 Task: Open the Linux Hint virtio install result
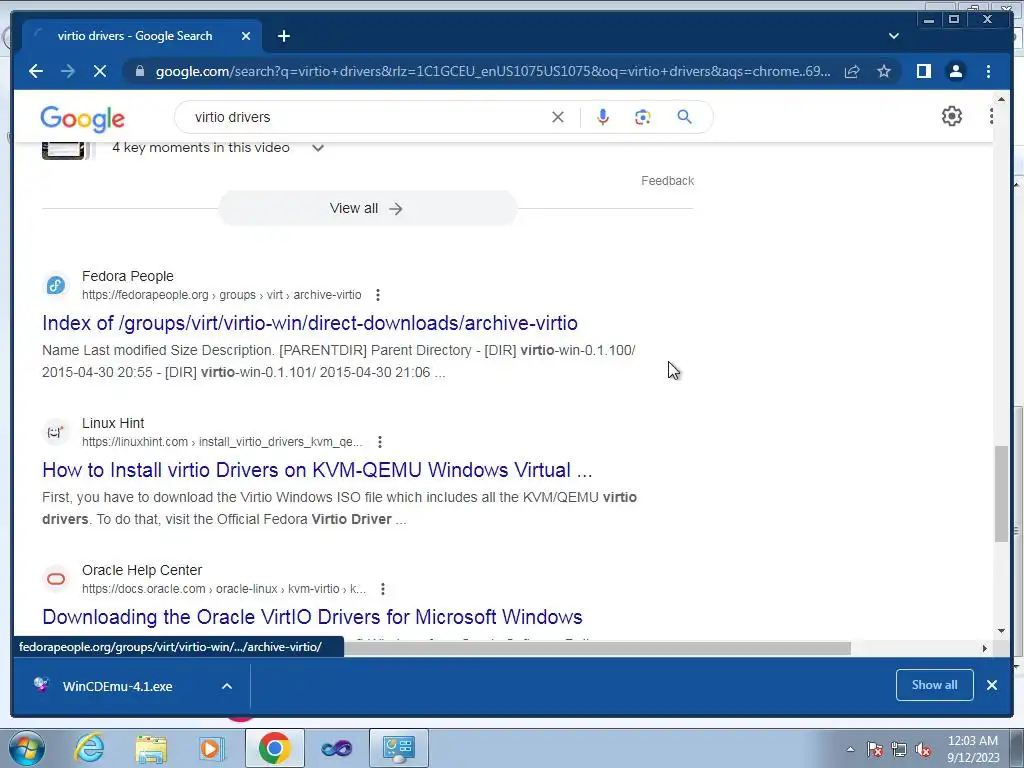[x=317, y=470]
